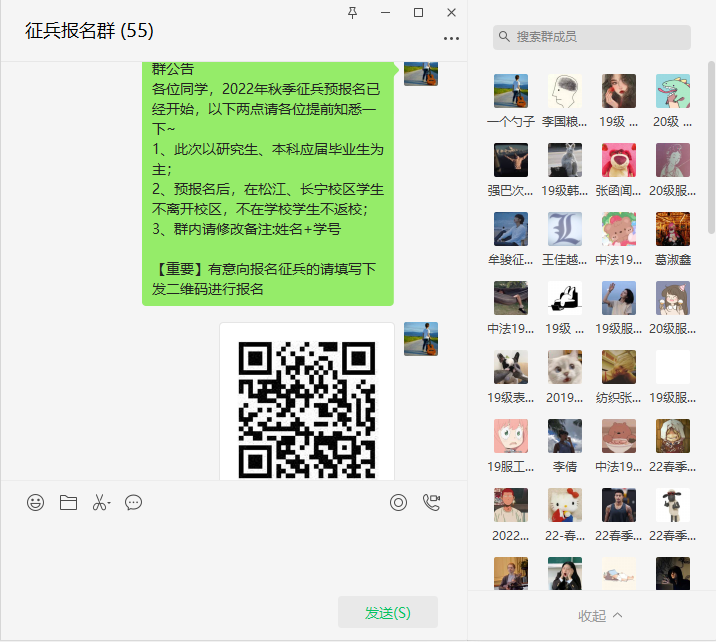Screen dimensions: 716x642
Task: Click the scissors screenshot tool
Action: click(100, 503)
